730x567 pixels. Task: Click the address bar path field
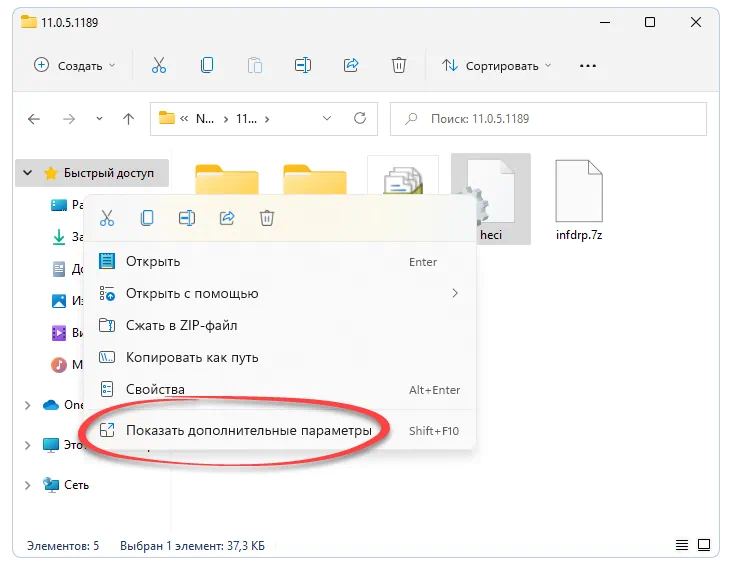(264, 119)
